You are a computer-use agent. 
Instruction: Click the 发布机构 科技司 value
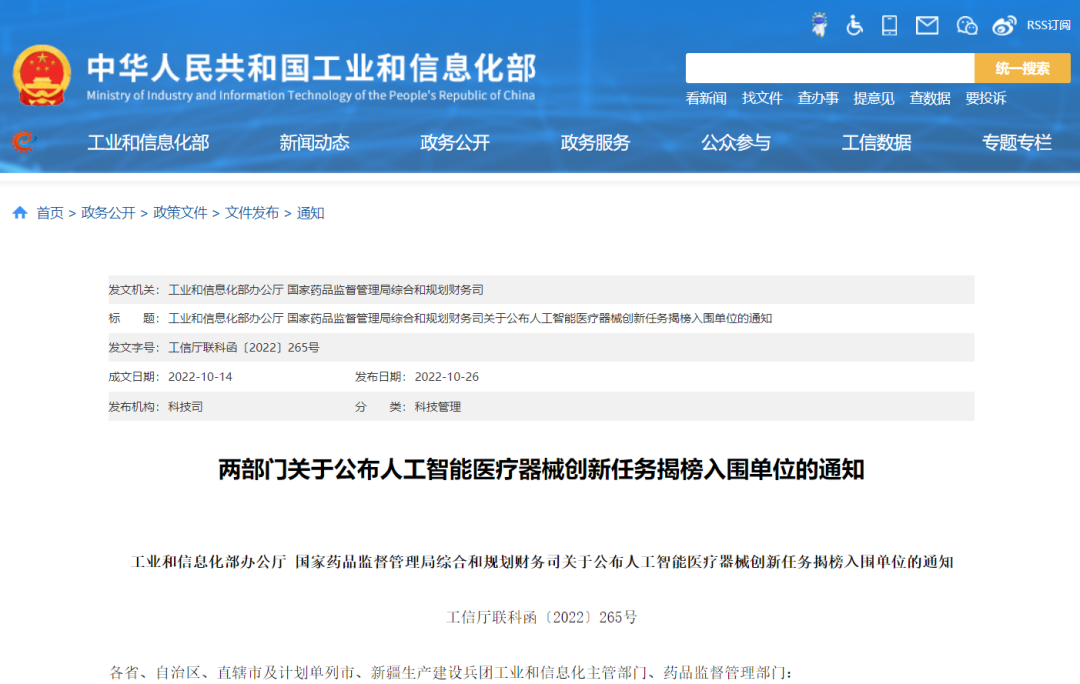tap(185, 407)
